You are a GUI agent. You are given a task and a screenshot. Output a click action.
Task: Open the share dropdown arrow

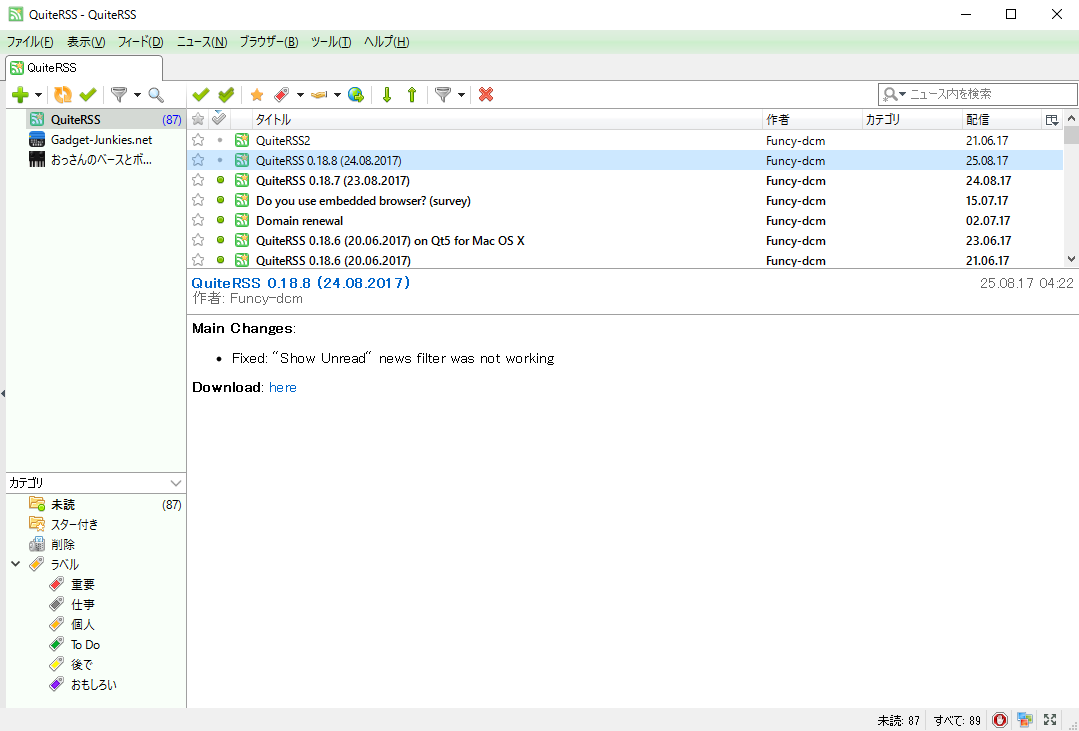pyautogui.click(x=337, y=95)
